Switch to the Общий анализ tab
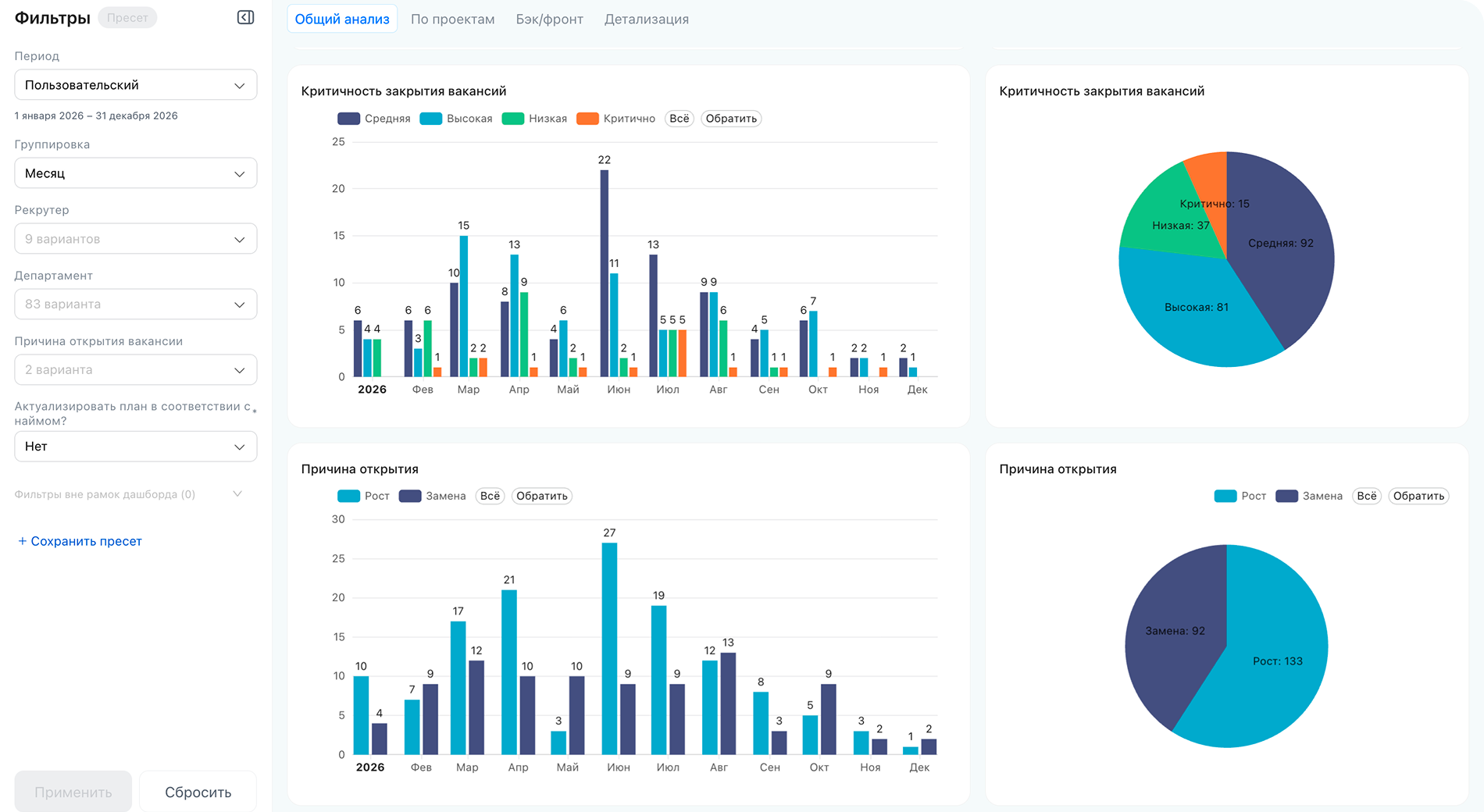This screenshot has height=812, width=1484. coord(342,19)
